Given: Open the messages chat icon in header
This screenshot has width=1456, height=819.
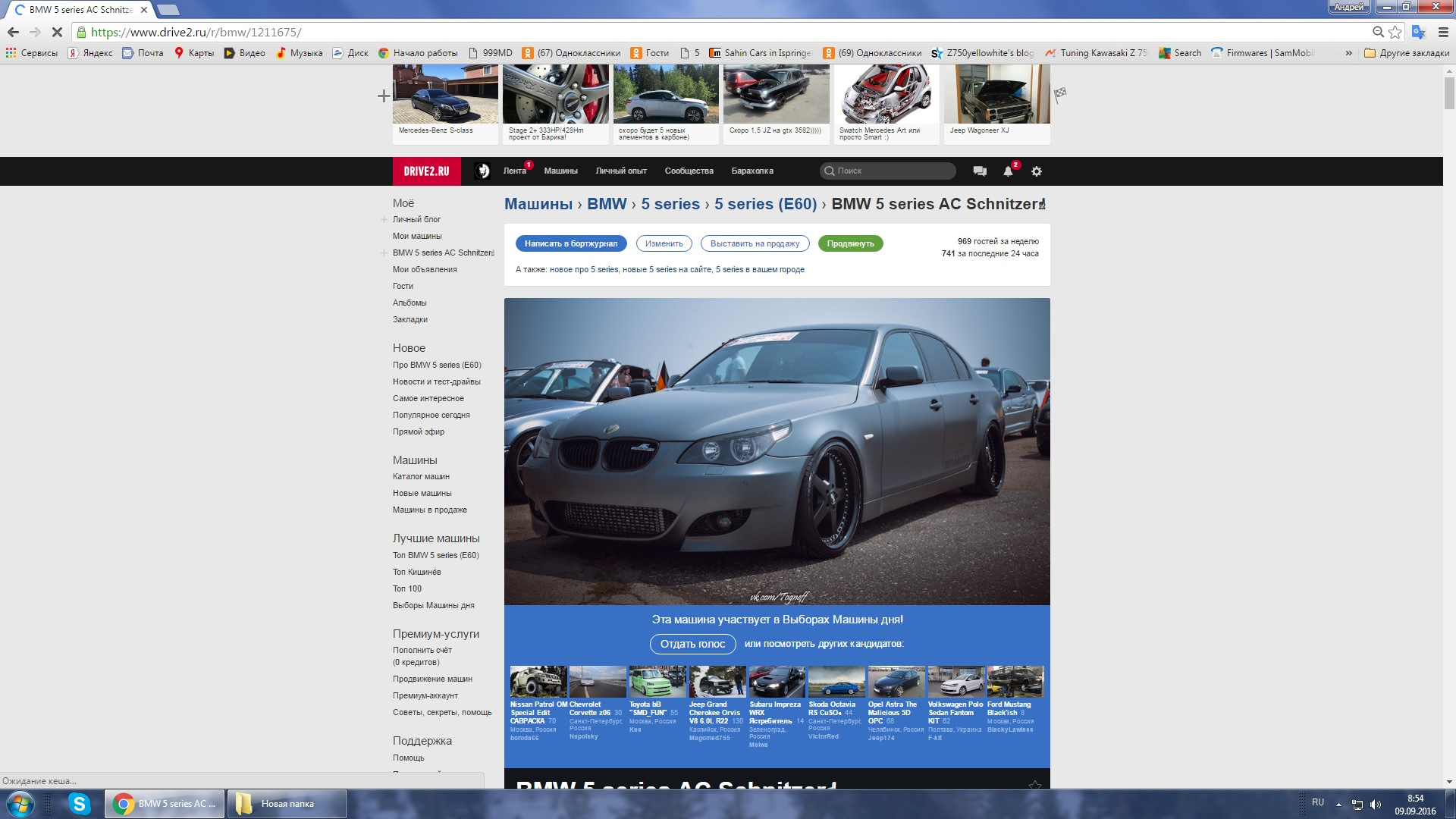Looking at the screenshot, I should point(980,171).
